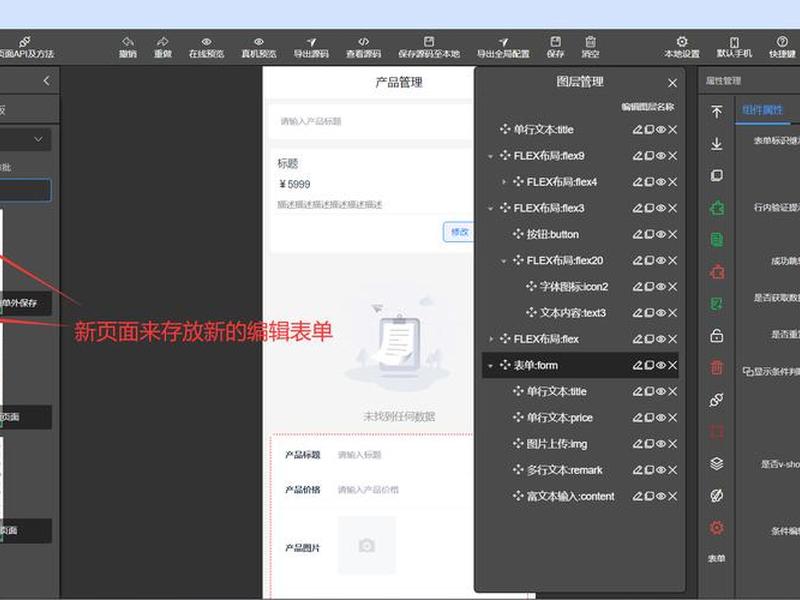Close the 图层管理 panel
Screen dimensions: 800x600
click(672, 83)
